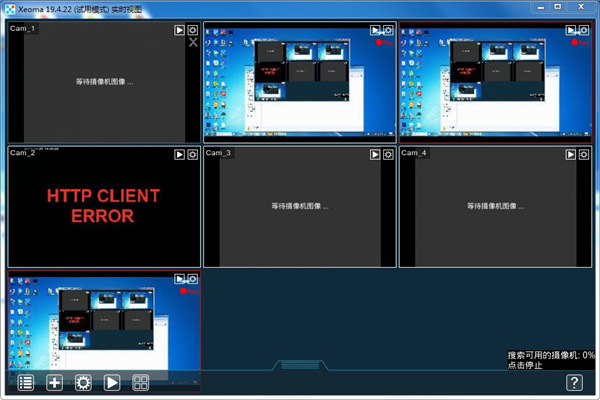Open the help question mark button
Image resolution: width=600 pixels, height=400 pixels.
coord(574,382)
